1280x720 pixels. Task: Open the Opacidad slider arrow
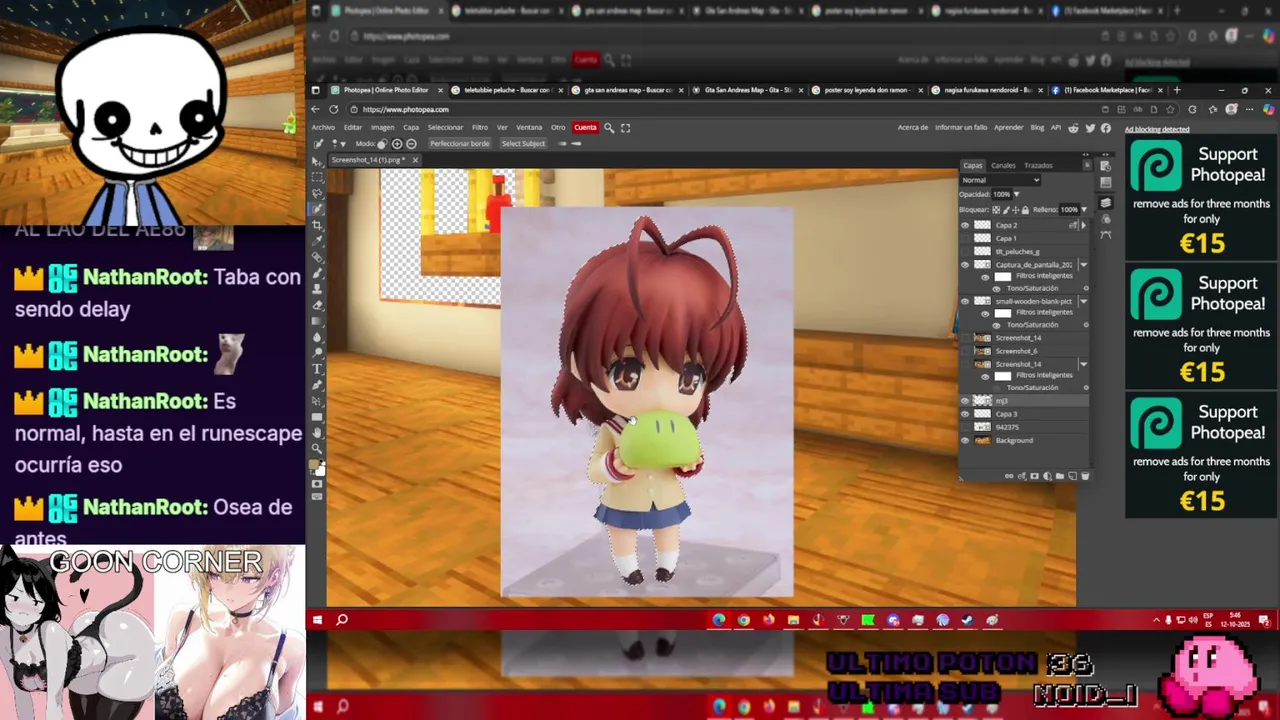click(1017, 195)
